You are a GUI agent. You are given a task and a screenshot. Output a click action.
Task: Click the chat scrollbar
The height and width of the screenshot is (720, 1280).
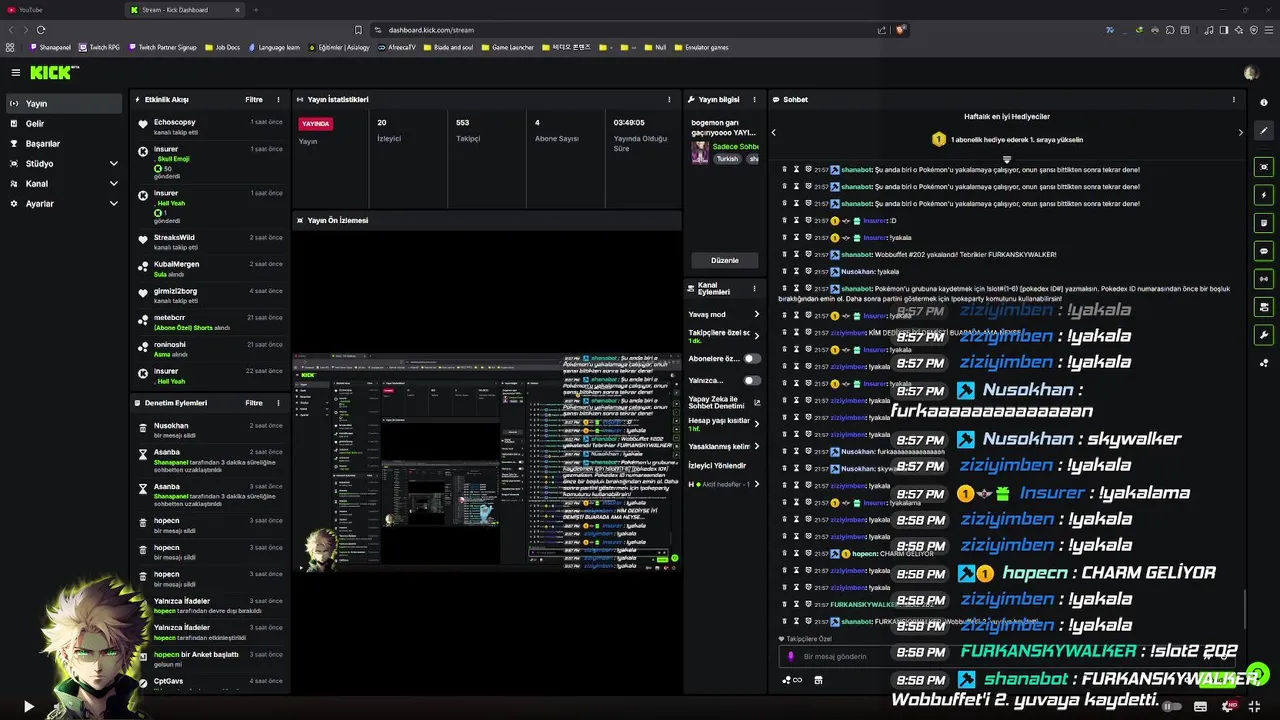[x=1245, y=608]
